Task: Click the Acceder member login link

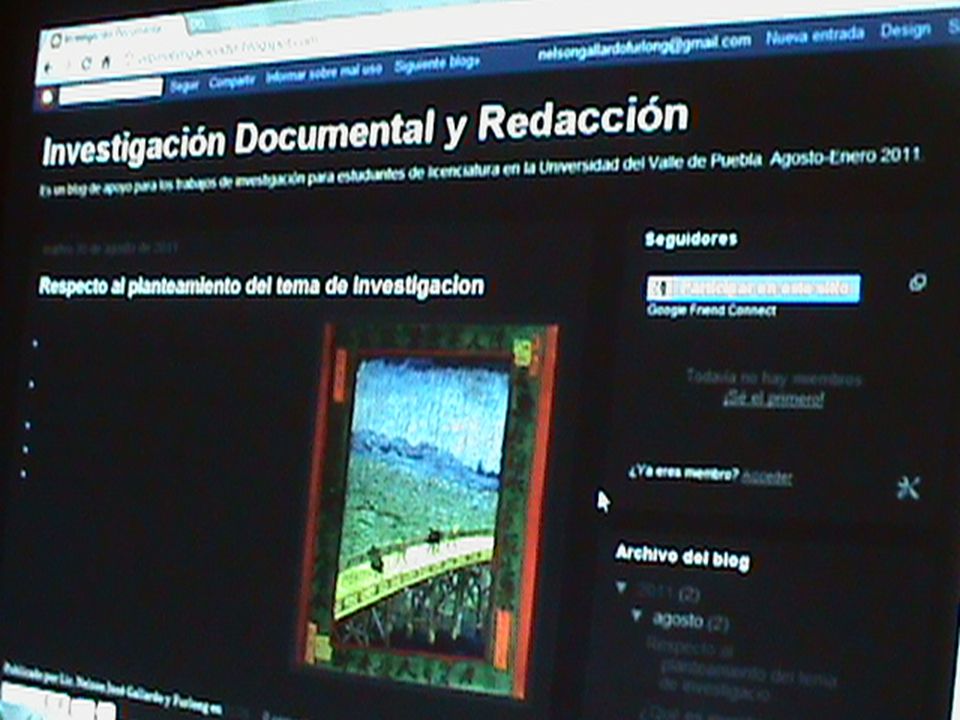Action: pyautogui.click(x=766, y=477)
